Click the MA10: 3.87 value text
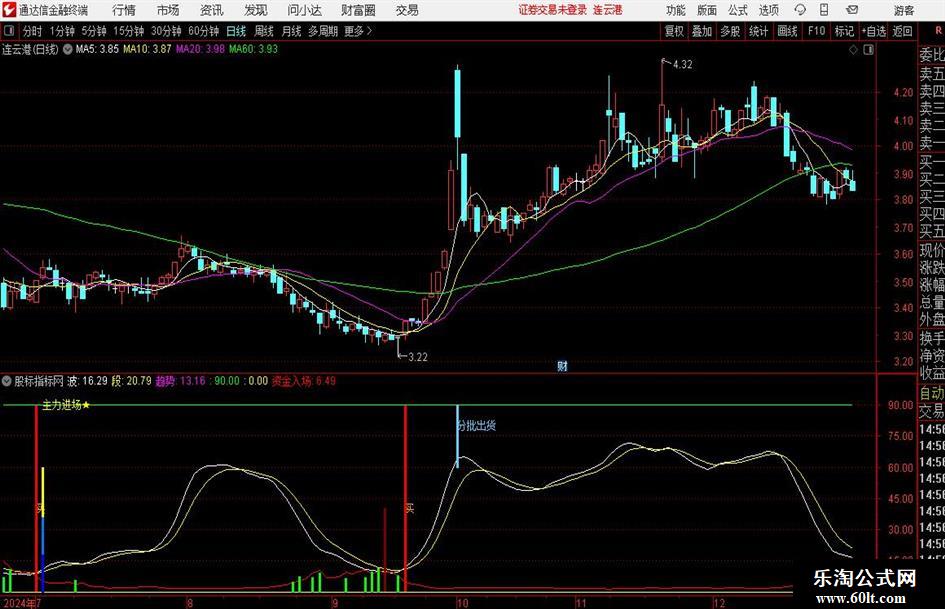This screenshot has height=609, width=945. (148, 49)
